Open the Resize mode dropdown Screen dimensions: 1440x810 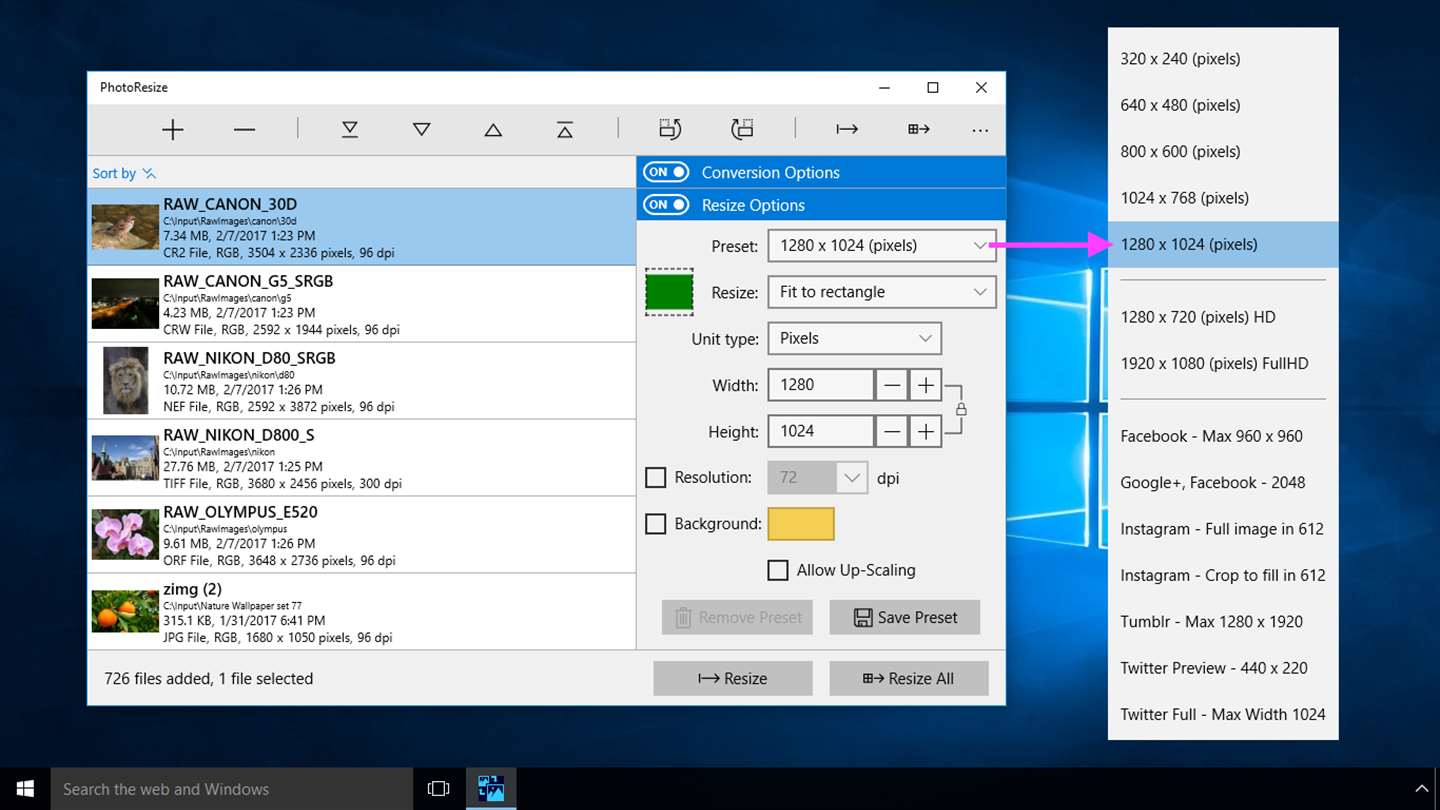click(x=881, y=292)
